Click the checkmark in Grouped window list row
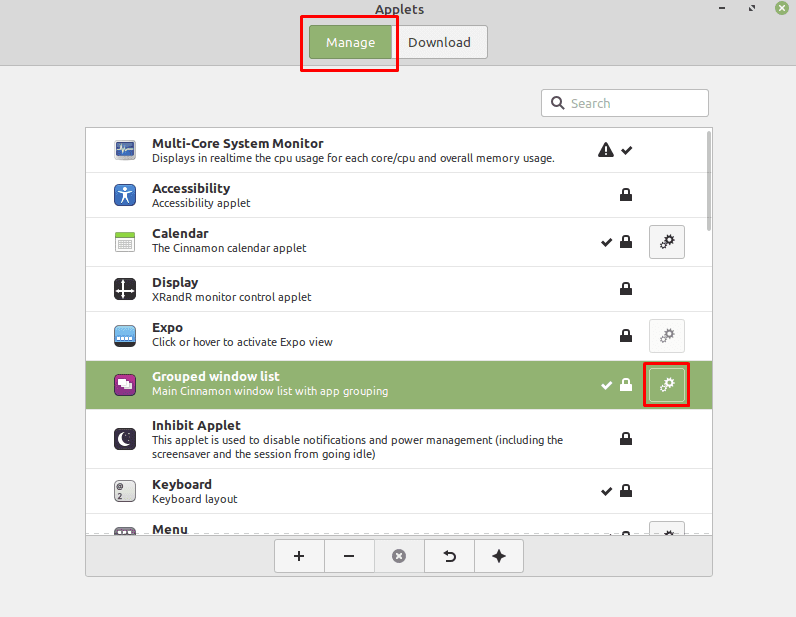 [x=606, y=385]
